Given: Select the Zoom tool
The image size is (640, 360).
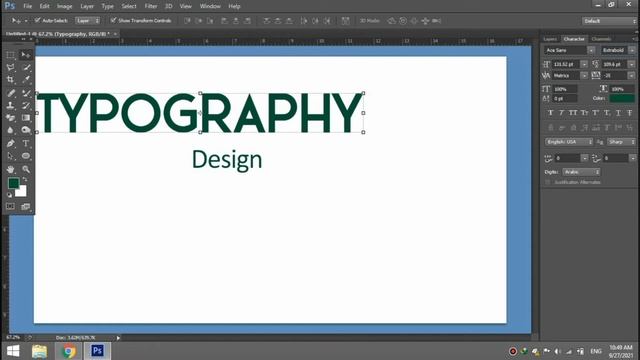Looking at the screenshot, I should coord(26,169).
